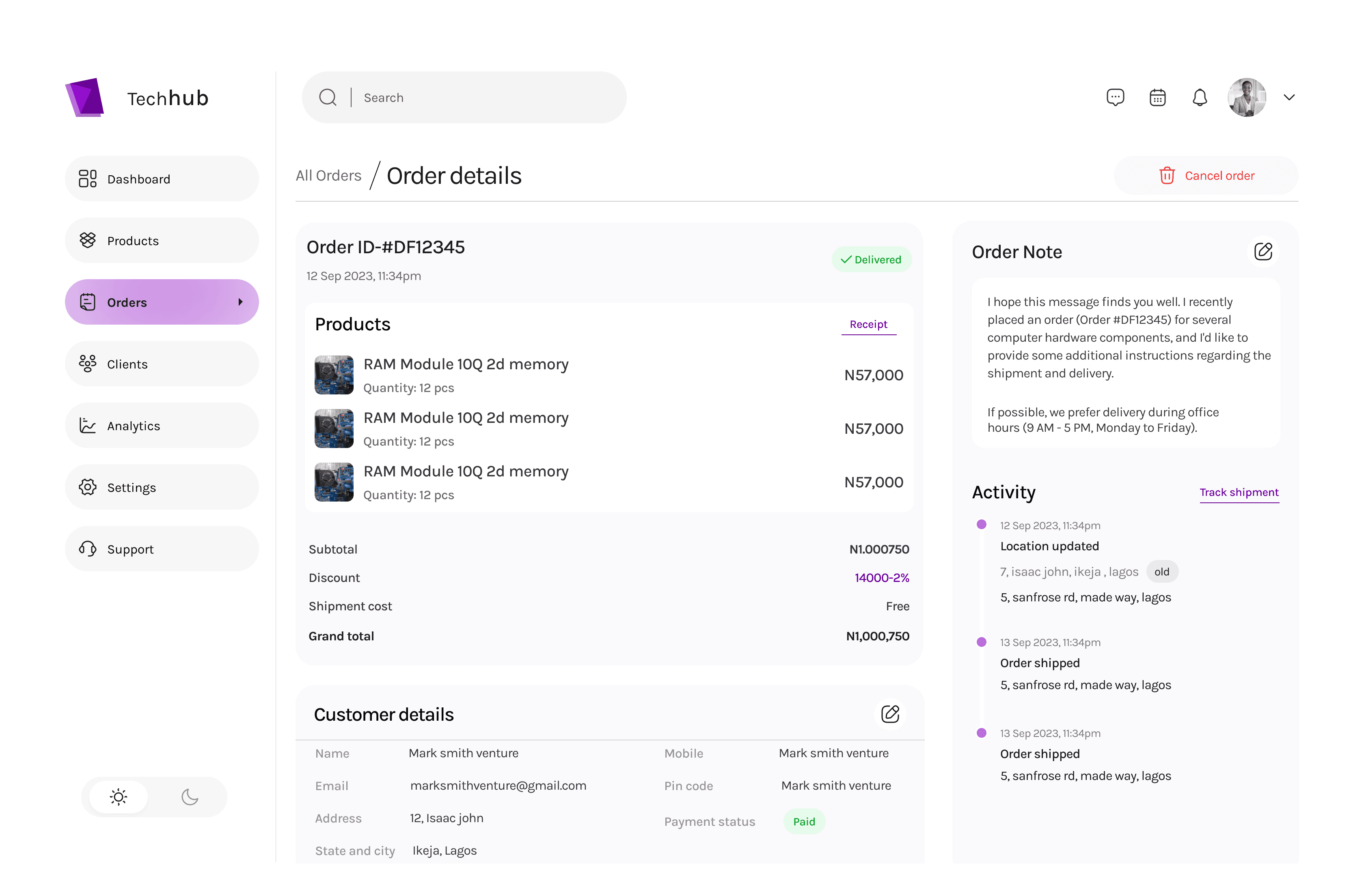Expand Orders submenu arrow
This screenshot has height=896, width=1364.
[240, 302]
